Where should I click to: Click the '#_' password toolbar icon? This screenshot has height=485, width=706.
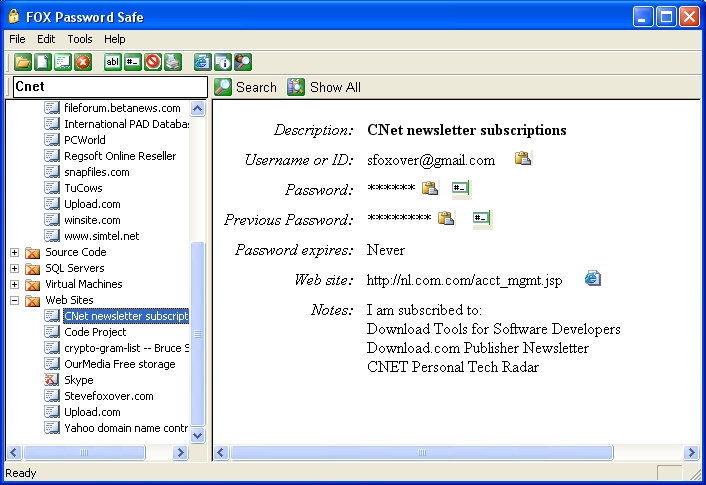[133, 62]
